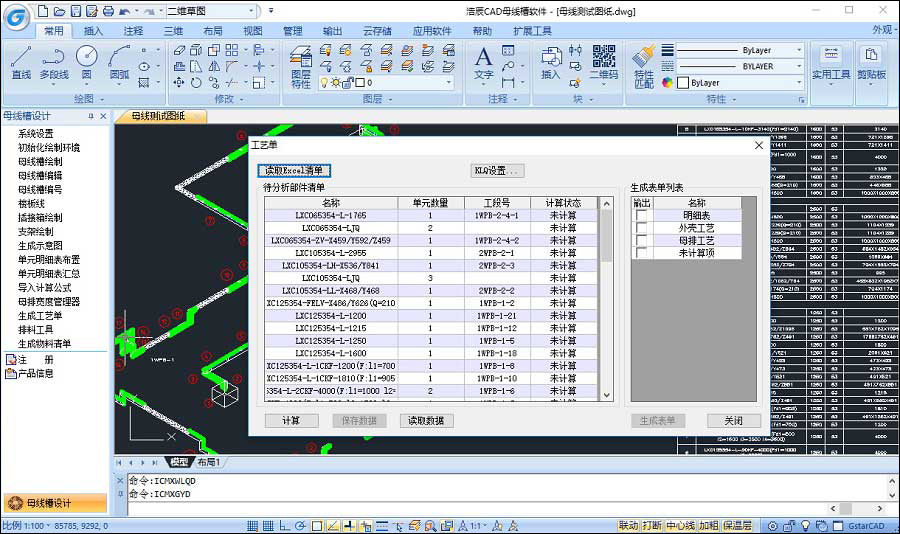
Task: Select the Move tool in 修改 panel
Action: (x=179, y=83)
